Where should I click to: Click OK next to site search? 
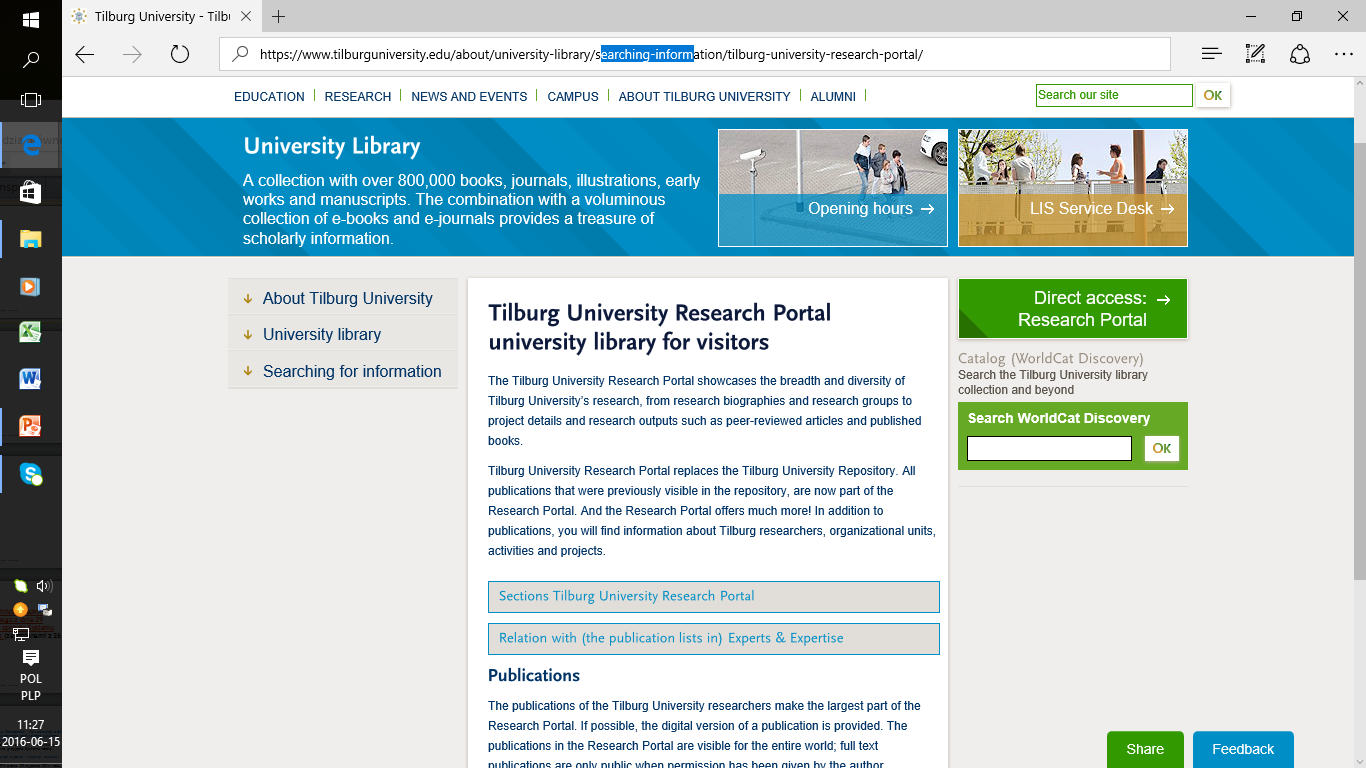[1213, 95]
